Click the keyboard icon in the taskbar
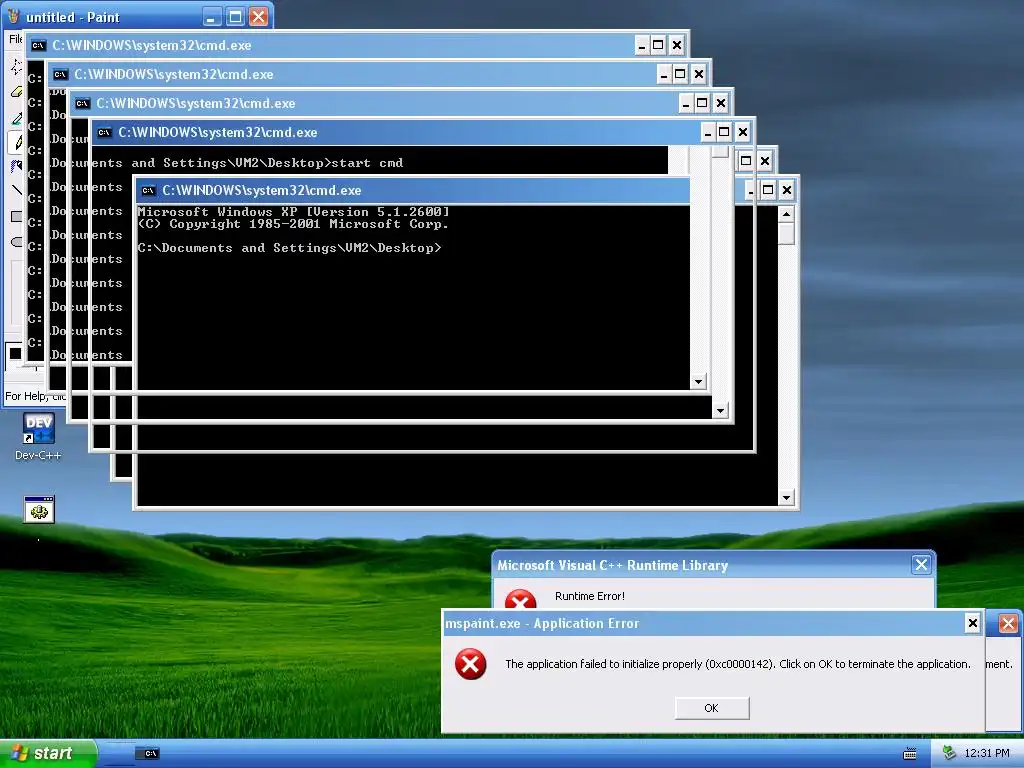1024x768 pixels. pyautogui.click(x=910, y=754)
